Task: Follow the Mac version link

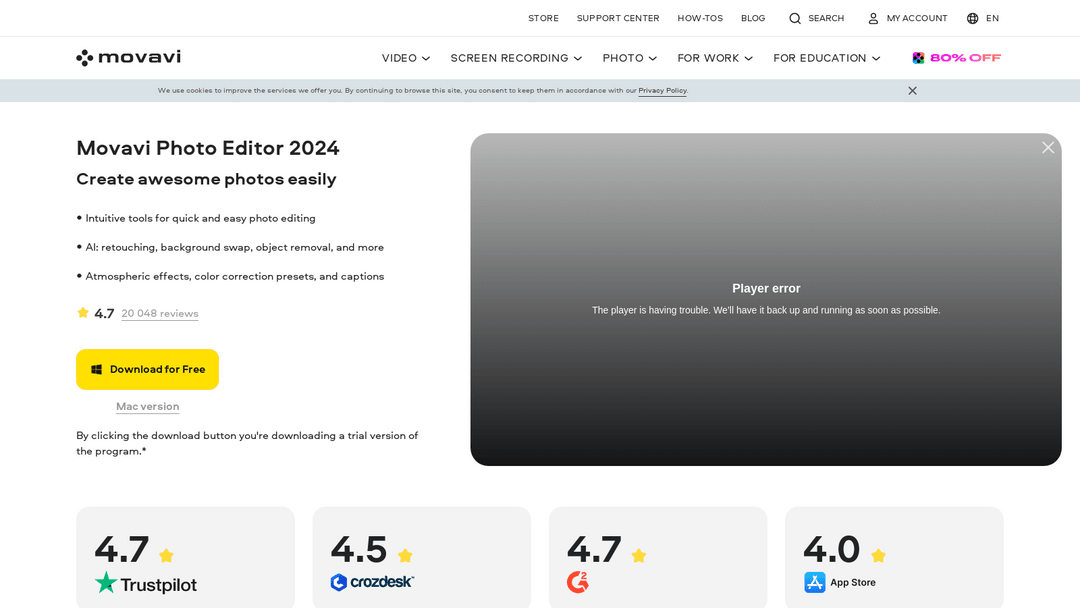Action: point(147,406)
